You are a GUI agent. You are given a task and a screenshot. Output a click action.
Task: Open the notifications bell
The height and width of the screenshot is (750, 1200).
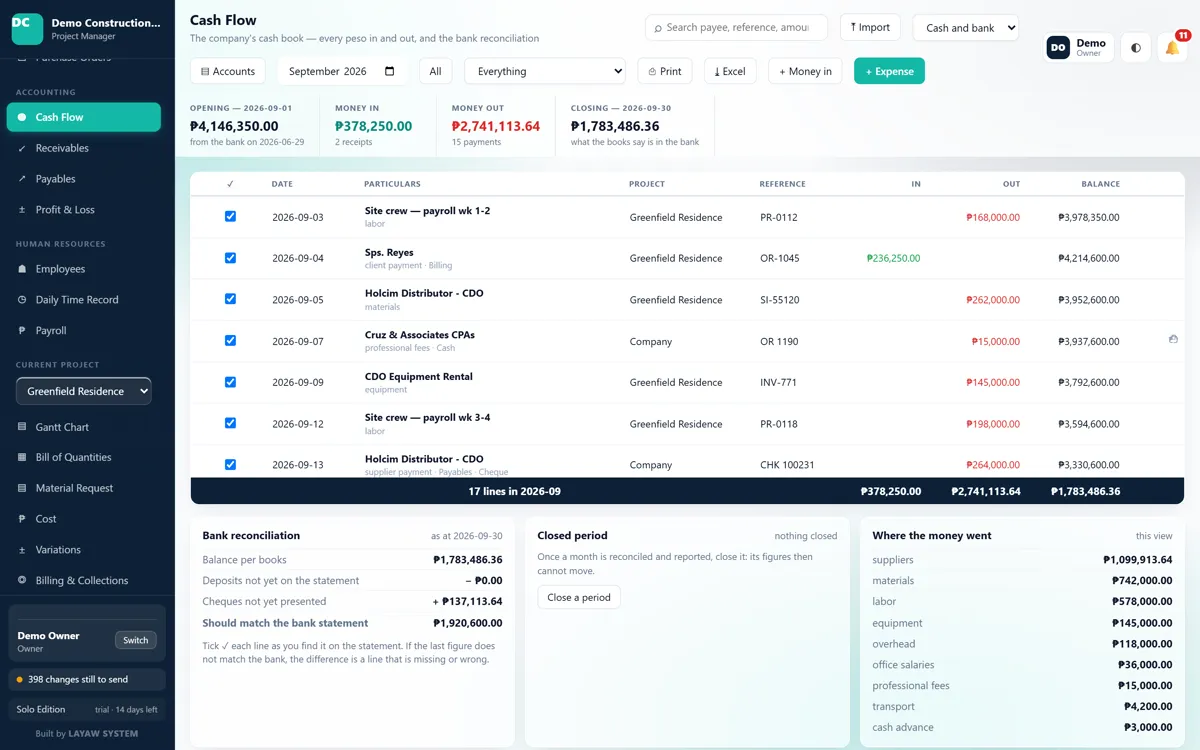coord(1172,47)
